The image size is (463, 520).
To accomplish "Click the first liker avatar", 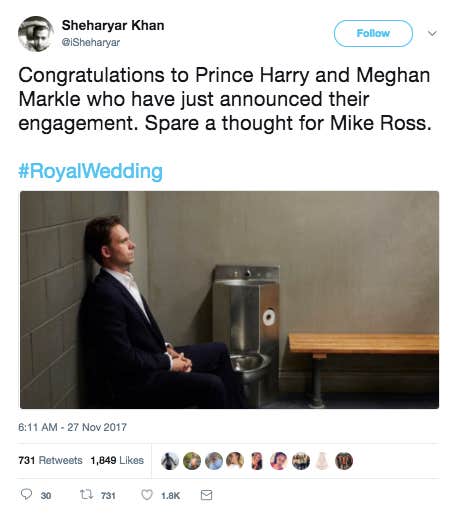I will (x=170, y=461).
